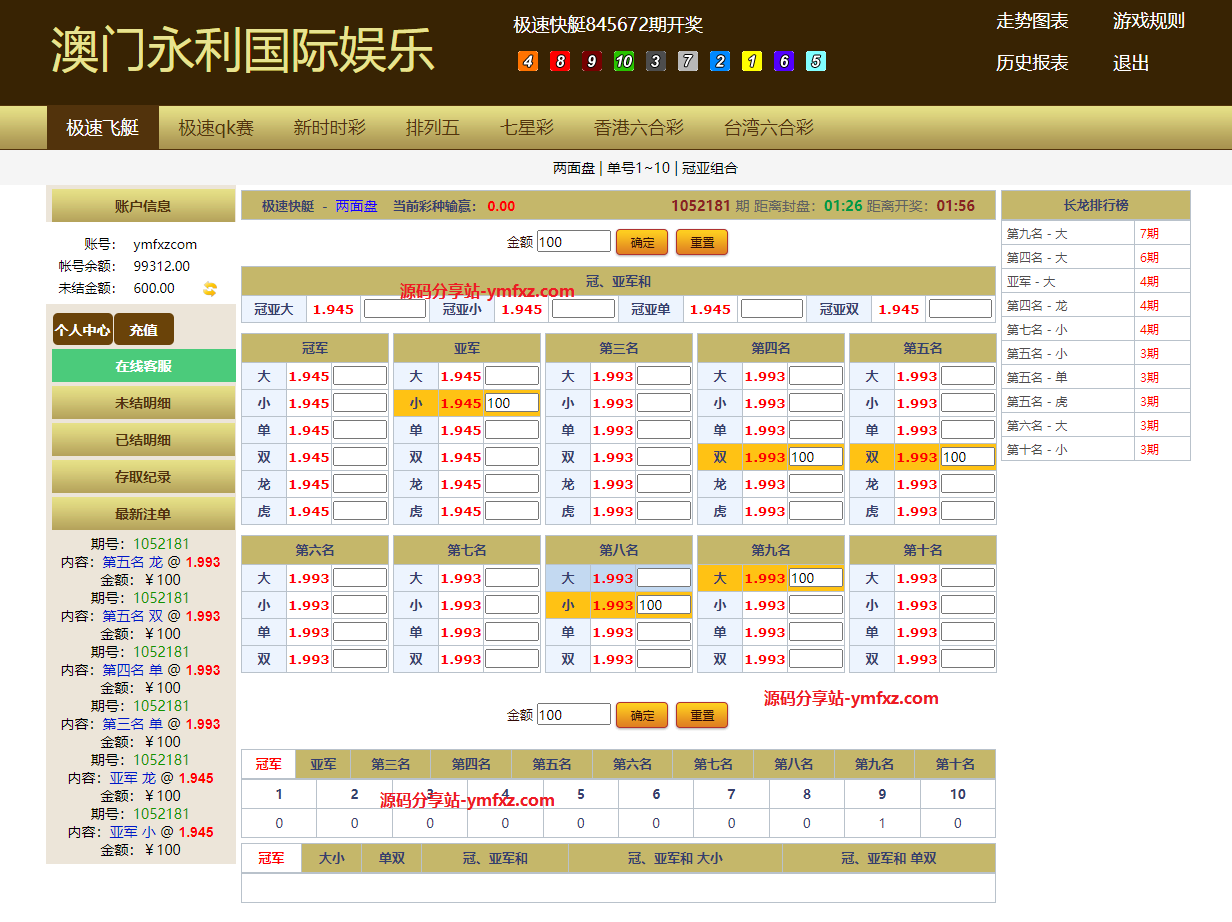The height and width of the screenshot is (922, 1232).
Task: Click the gray number 7 ball
Action: point(688,62)
